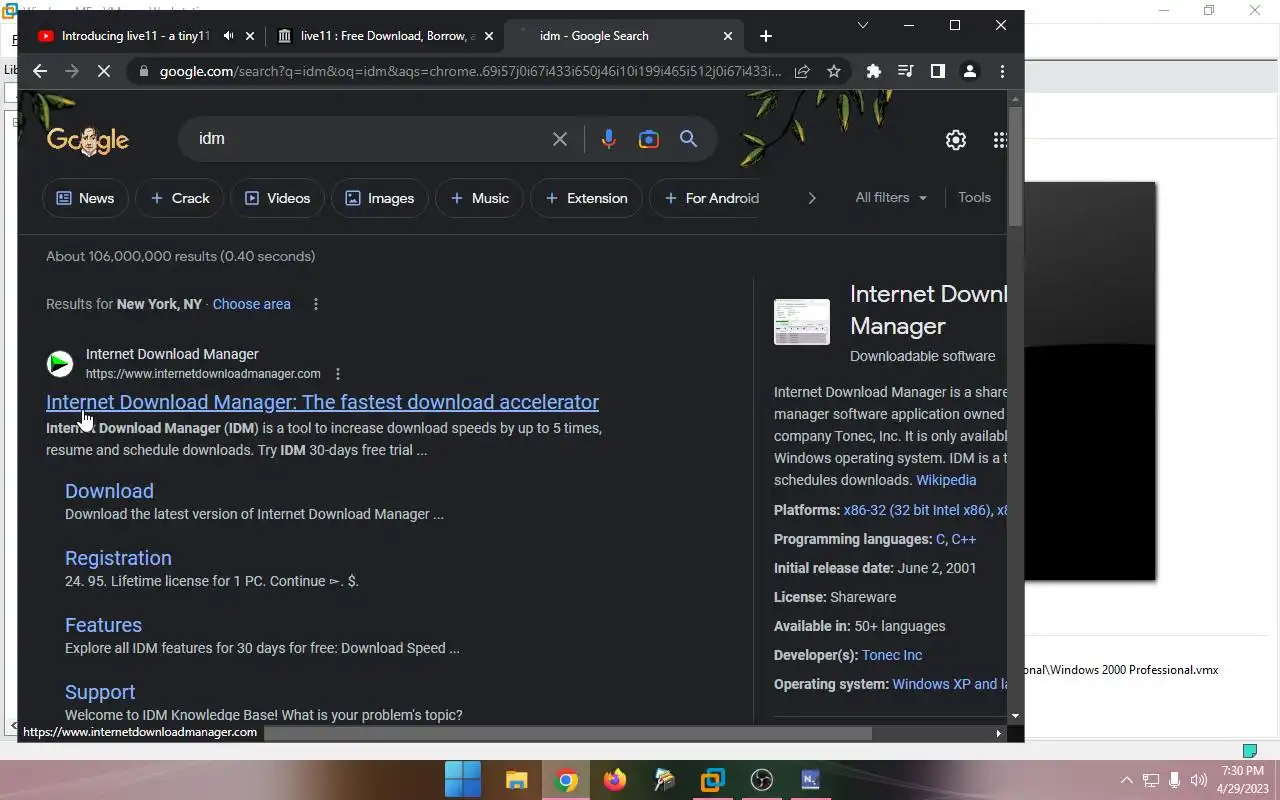Filter results by News
1280x800 pixels.
click(85, 198)
